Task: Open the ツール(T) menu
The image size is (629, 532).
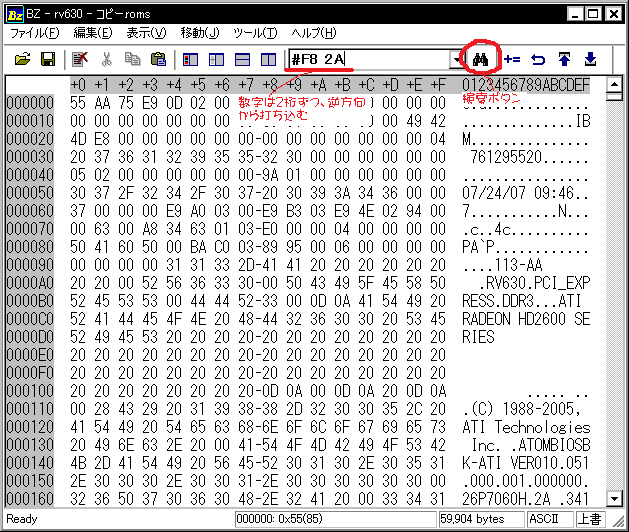Action: tap(255, 33)
